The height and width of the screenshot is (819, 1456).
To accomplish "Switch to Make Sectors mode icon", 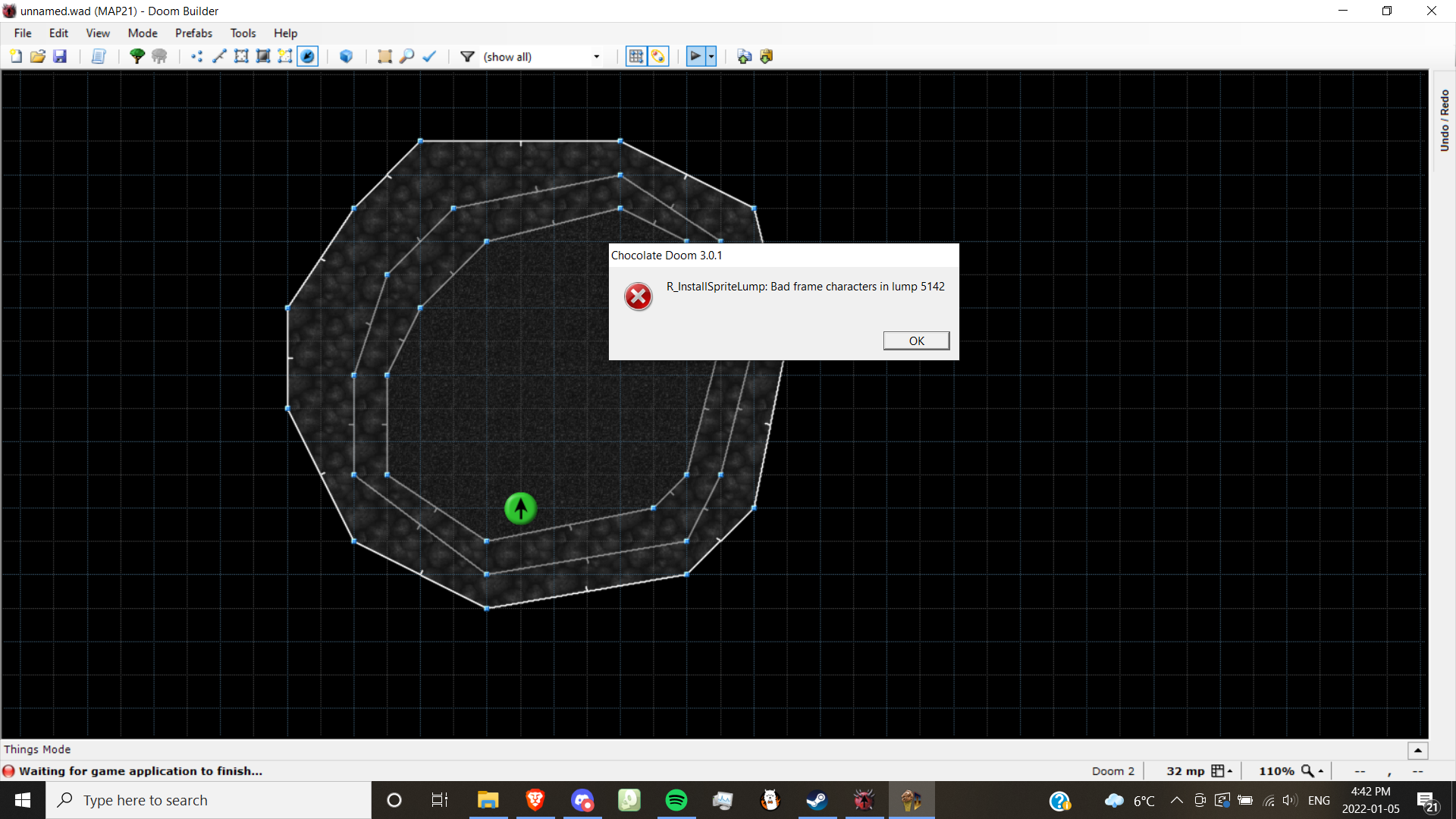I will (x=285, y=56).
